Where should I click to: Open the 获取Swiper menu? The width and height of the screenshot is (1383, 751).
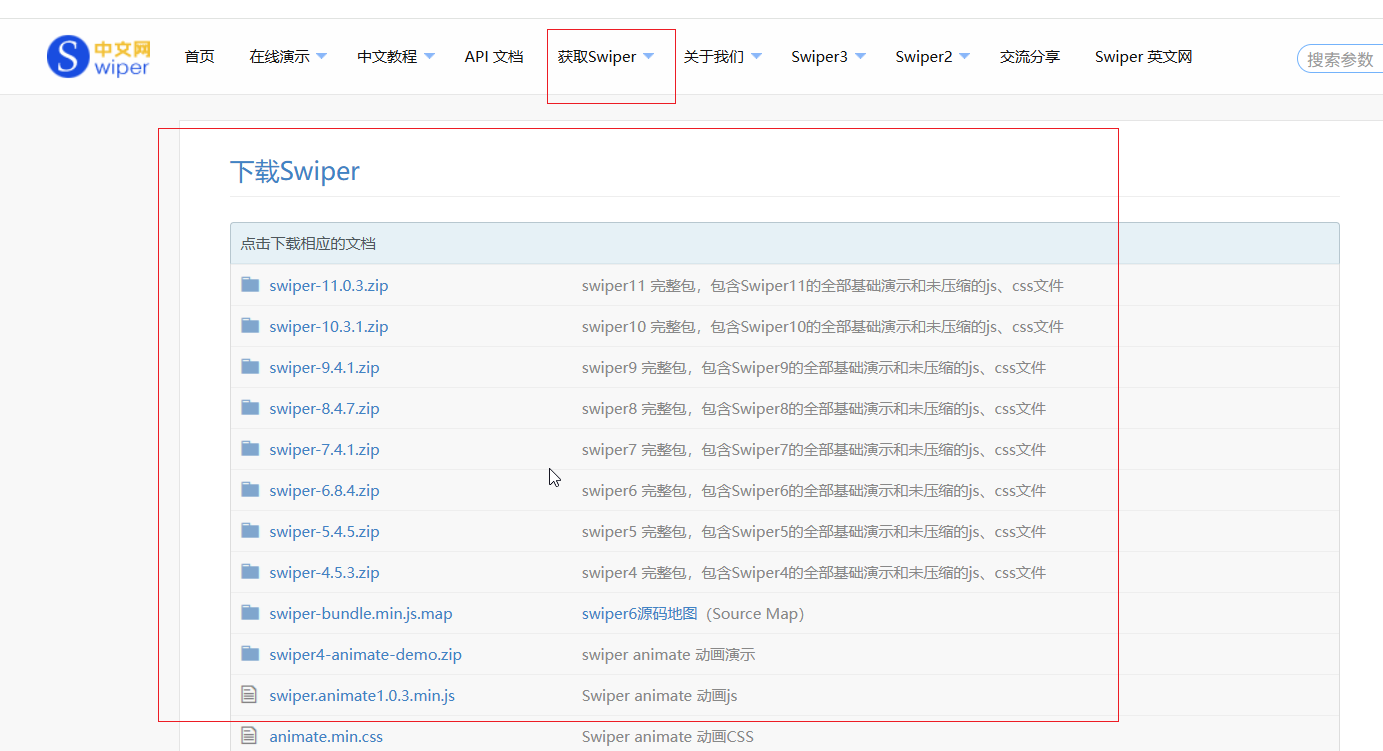(597, 57)
